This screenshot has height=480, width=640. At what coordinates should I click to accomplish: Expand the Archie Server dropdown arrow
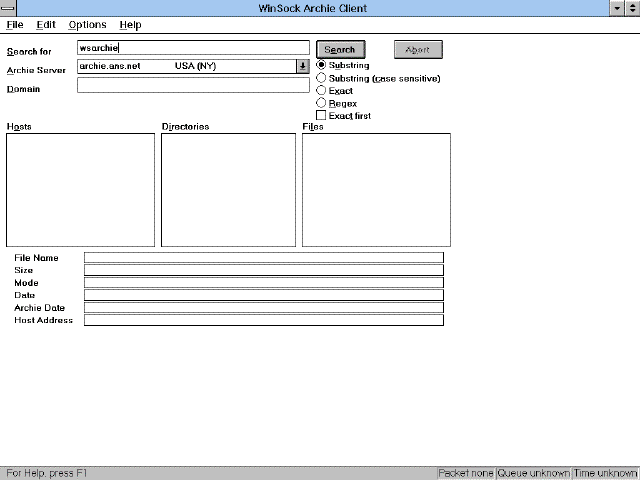(302, 66)
